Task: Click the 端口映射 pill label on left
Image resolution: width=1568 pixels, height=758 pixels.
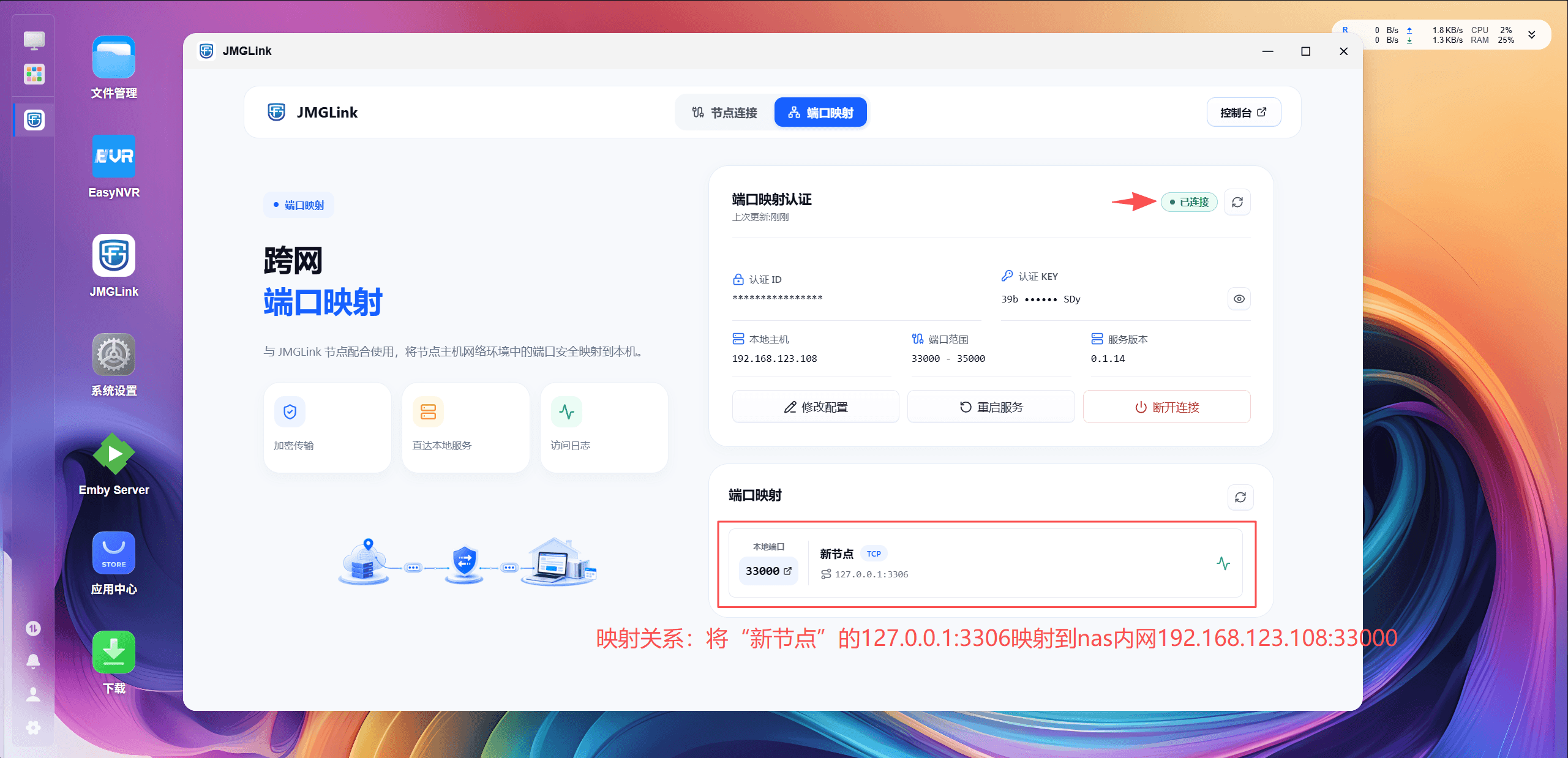Action: click(x=299, y=205)
